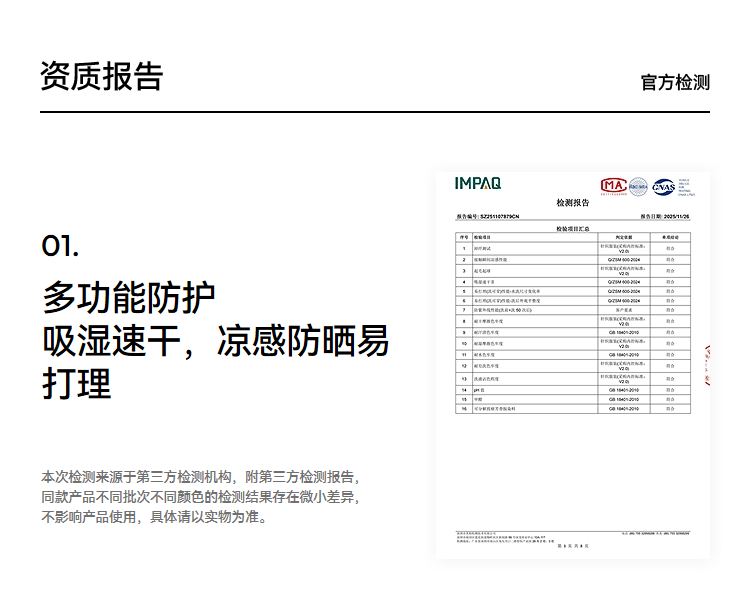750x594 pixels.
Task: Click the blue CNAS accreditation logo
Action: pos(664,186)
